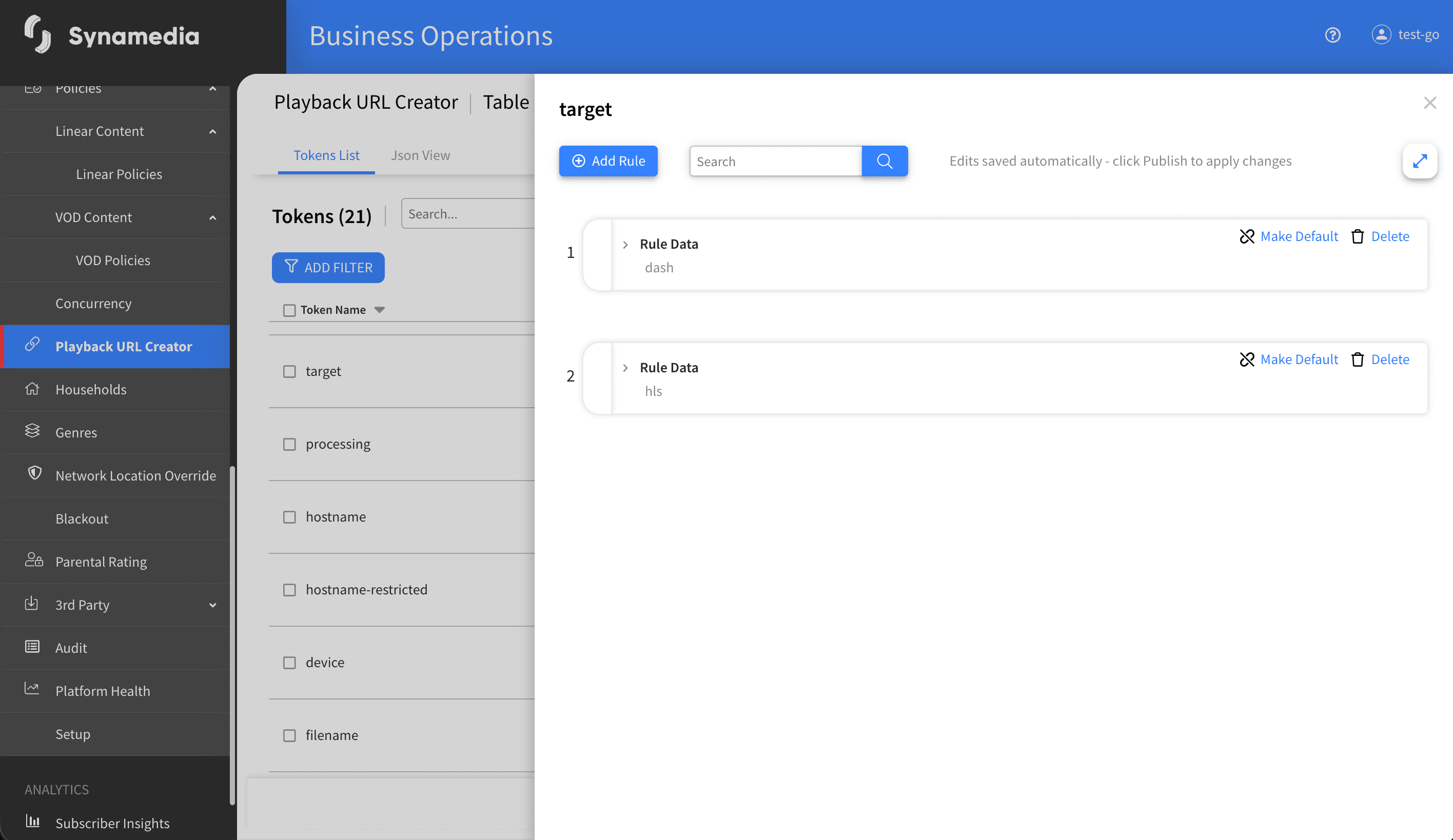Image resolution: width=1453 pixels, height=840 pixels.
Task: Open the help question mark icon
Action: tap(1332, 35)
